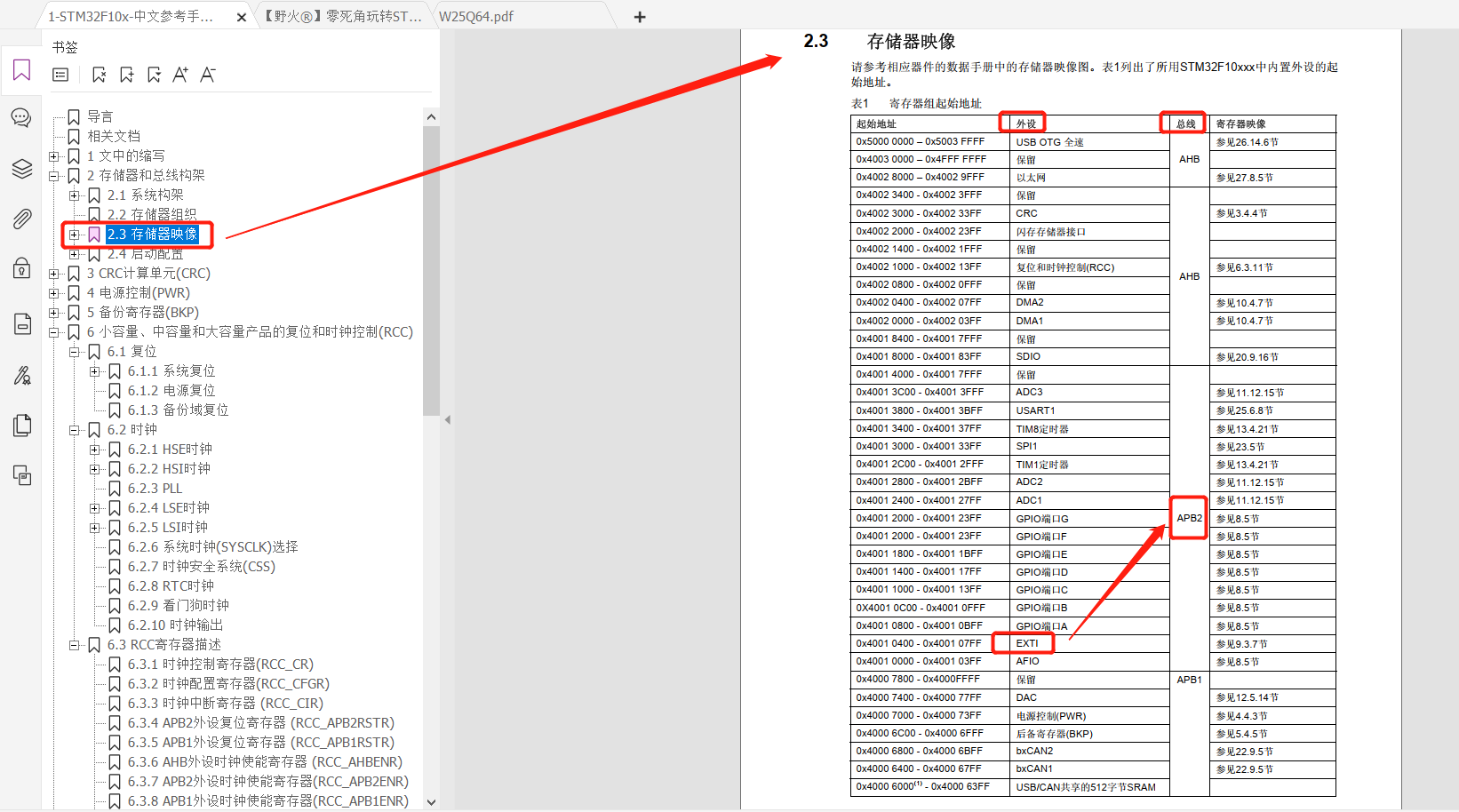The height and width of the screenshot is (812, 1459).
Task: Expand the '6.2.1 HSE时钟' node
Action: (x=94, y=450)
